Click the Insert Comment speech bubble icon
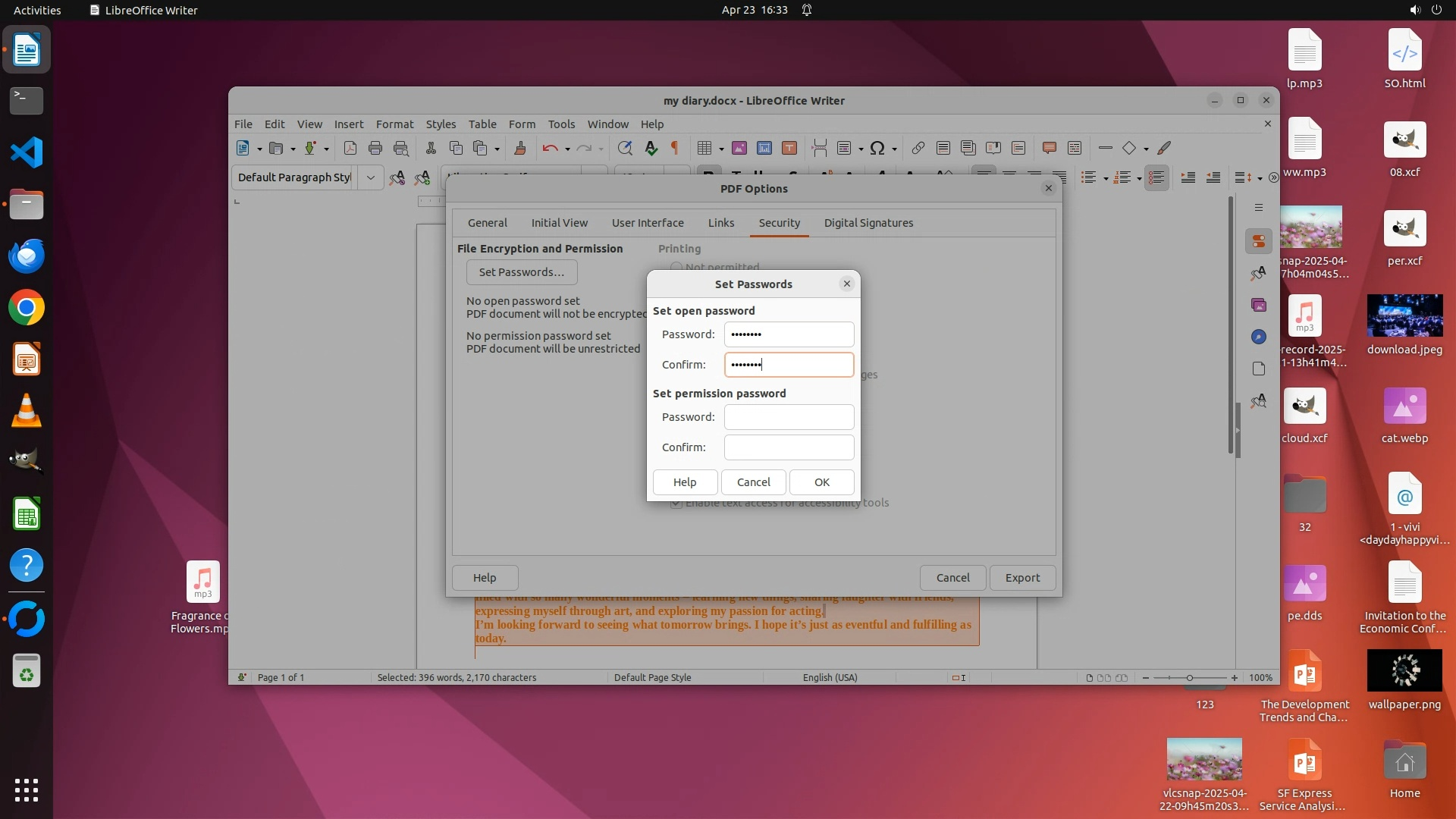This screenshot has width=1456, height=819. pos(1050,149)
